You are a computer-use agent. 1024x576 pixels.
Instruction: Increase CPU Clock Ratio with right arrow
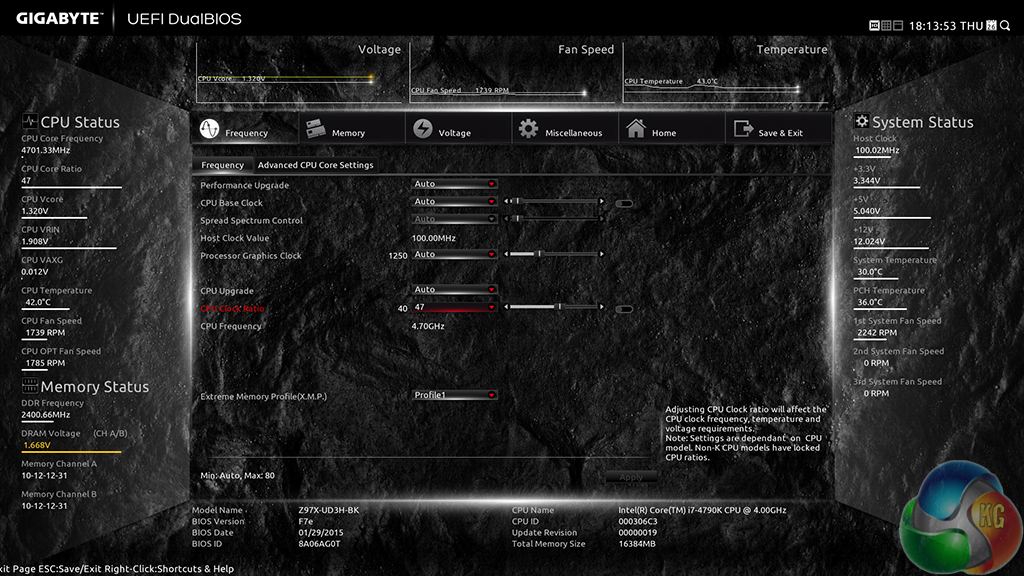coord(601,307)
